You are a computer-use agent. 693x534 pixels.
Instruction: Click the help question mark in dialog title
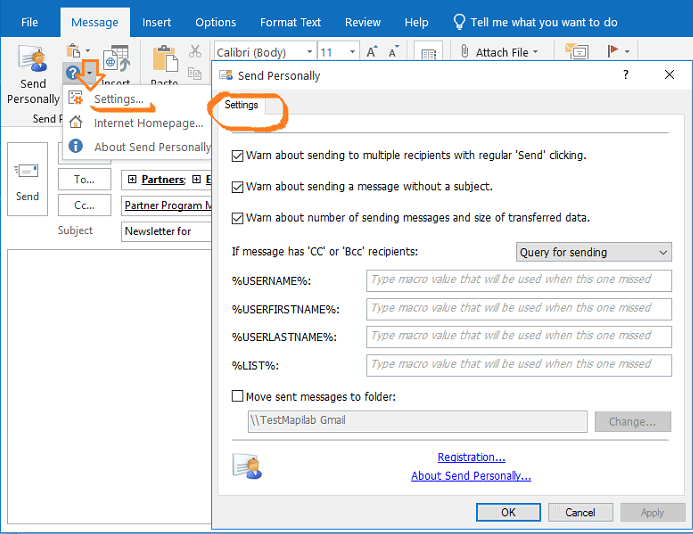[x=625, y=75]
